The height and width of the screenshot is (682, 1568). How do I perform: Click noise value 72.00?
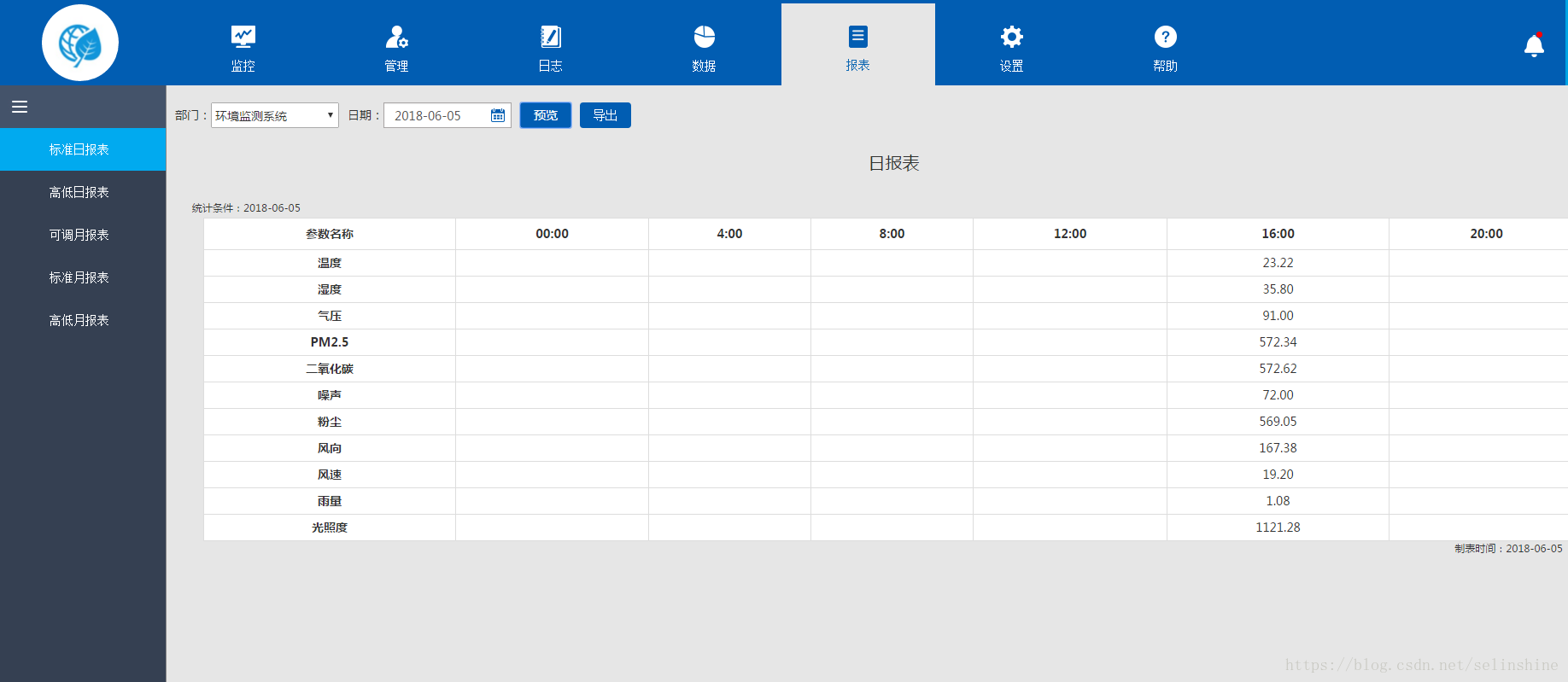[x=1278, y=395]
